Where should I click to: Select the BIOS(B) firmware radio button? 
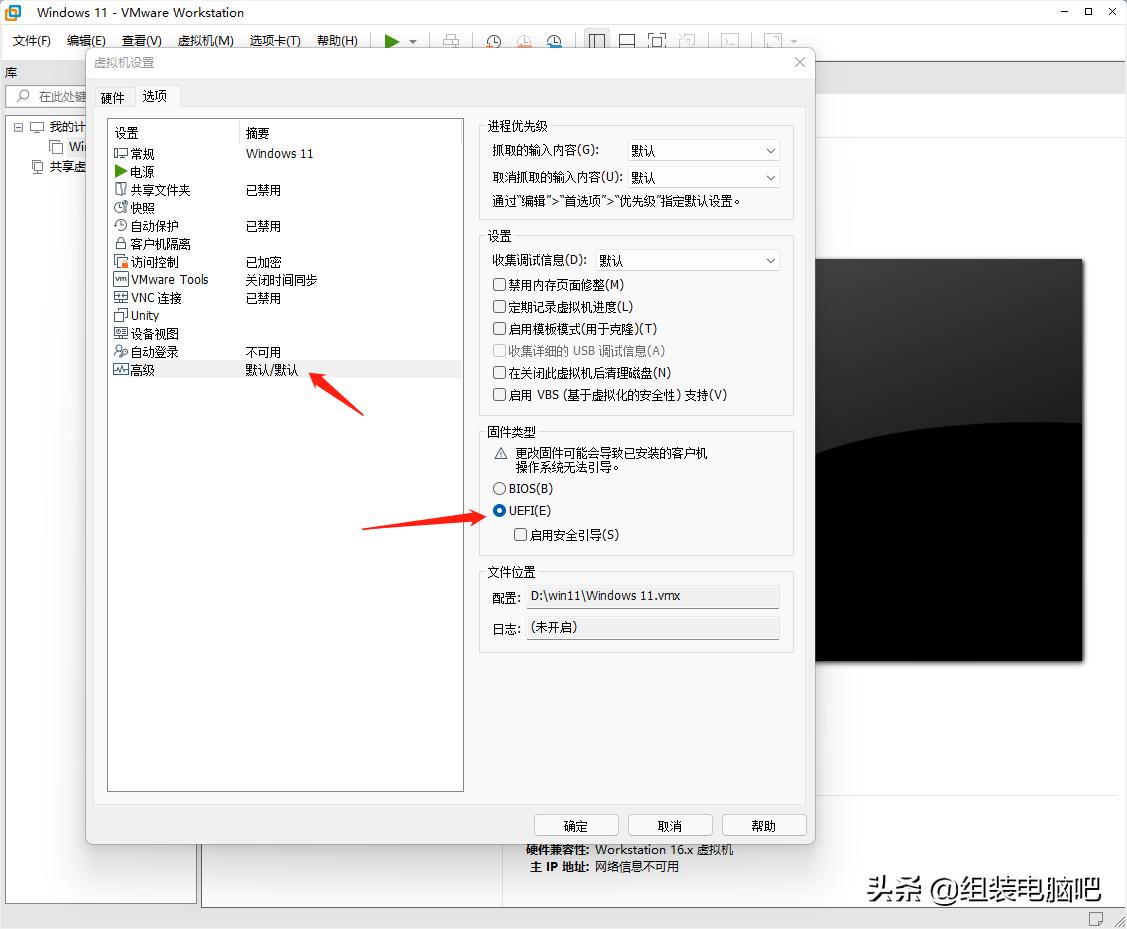coord(499,488)
